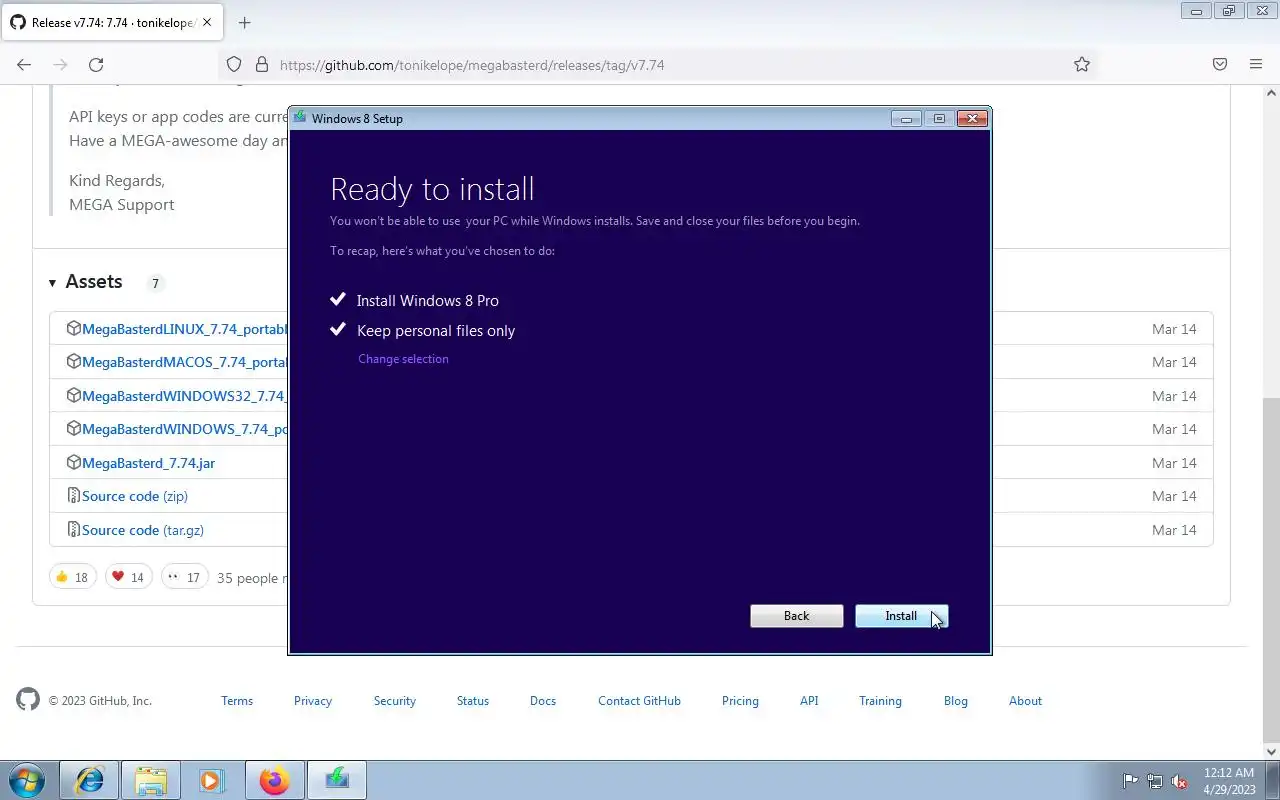This screenshot has height=800, width=1280.
Task: Download the MegaBasterdWINDOWS32_7.74 asset
Action: click(185, 396)
